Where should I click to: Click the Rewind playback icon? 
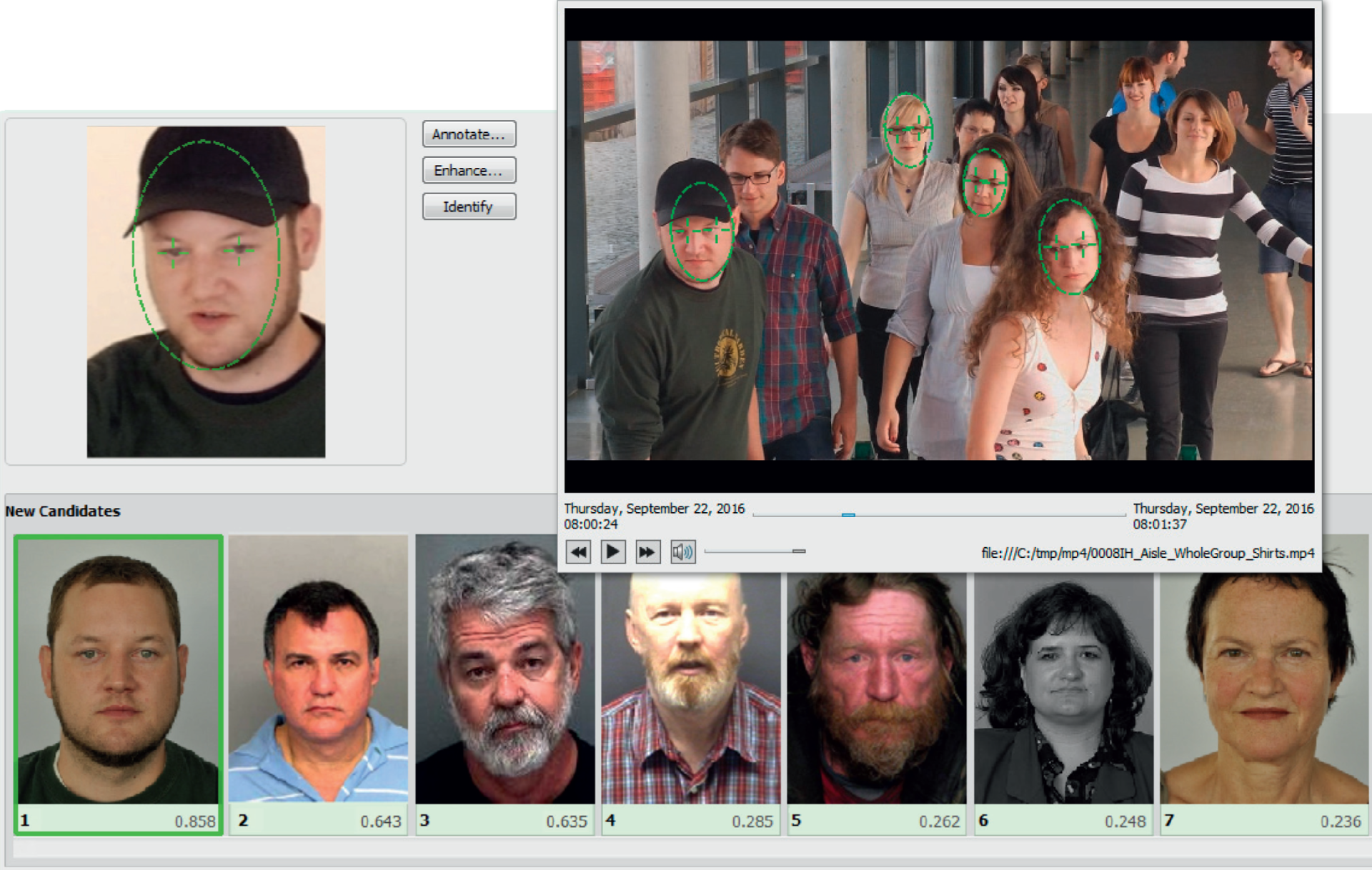pos(579,551)
